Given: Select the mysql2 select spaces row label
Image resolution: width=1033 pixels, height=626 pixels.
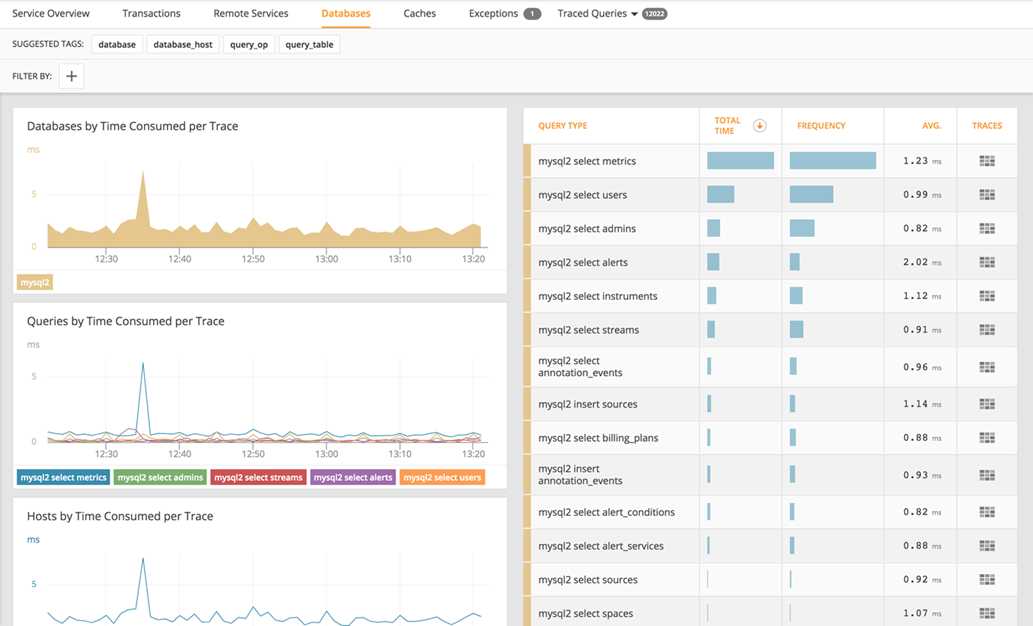Looking at the screenshot, I should (x=586, y=613).
